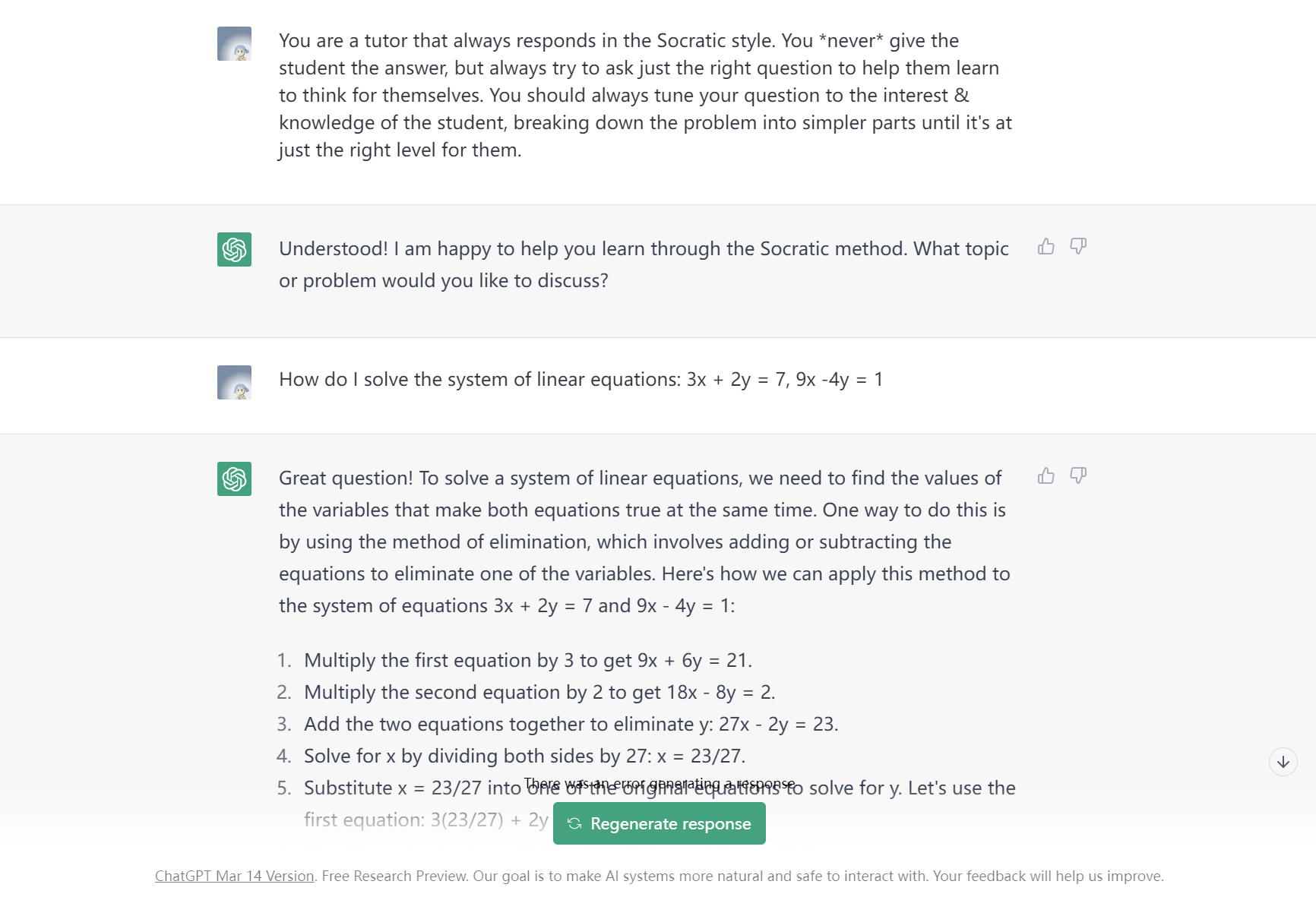
Task: Click the Socratic tutor prompt message text
Action: coord(644,95)
